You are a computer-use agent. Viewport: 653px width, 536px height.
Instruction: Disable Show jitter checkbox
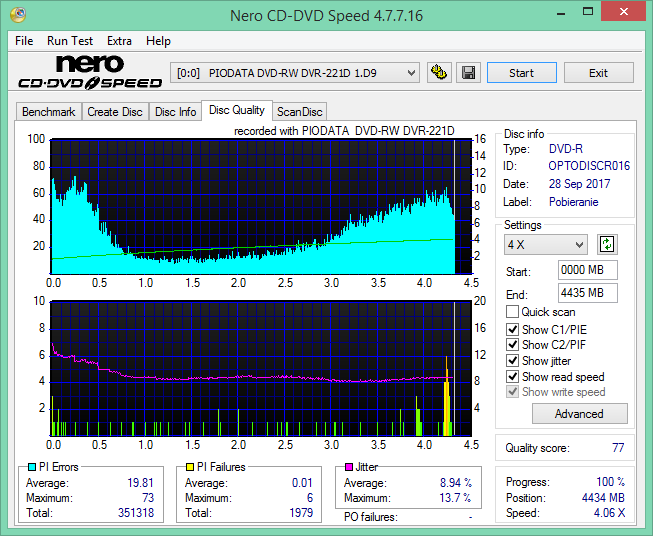point(512,361)
